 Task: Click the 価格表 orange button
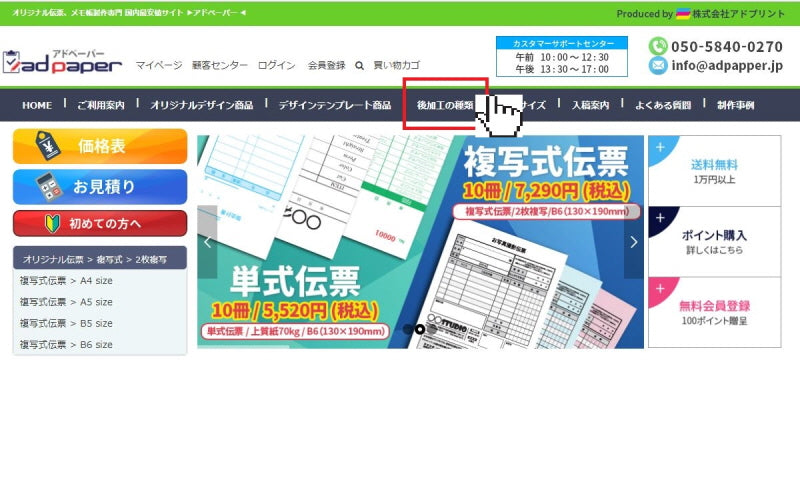pos(100,146)
